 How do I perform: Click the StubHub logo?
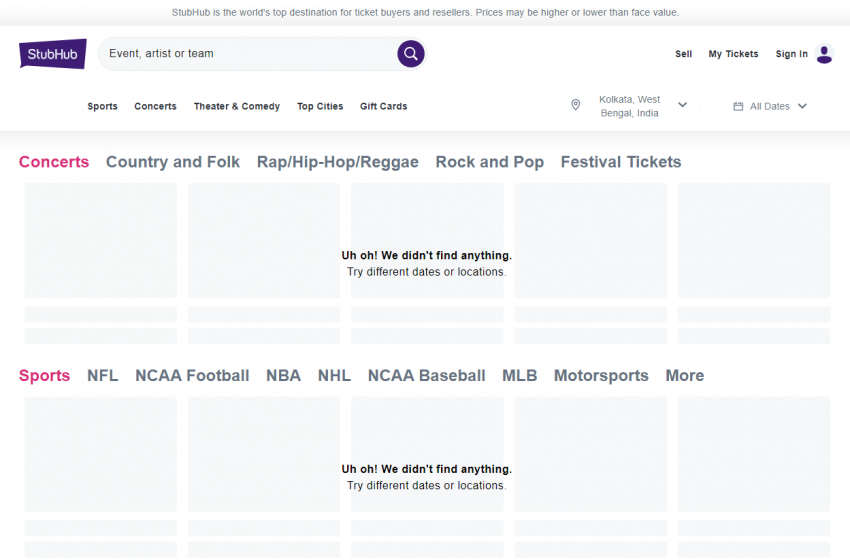[53, 54]
